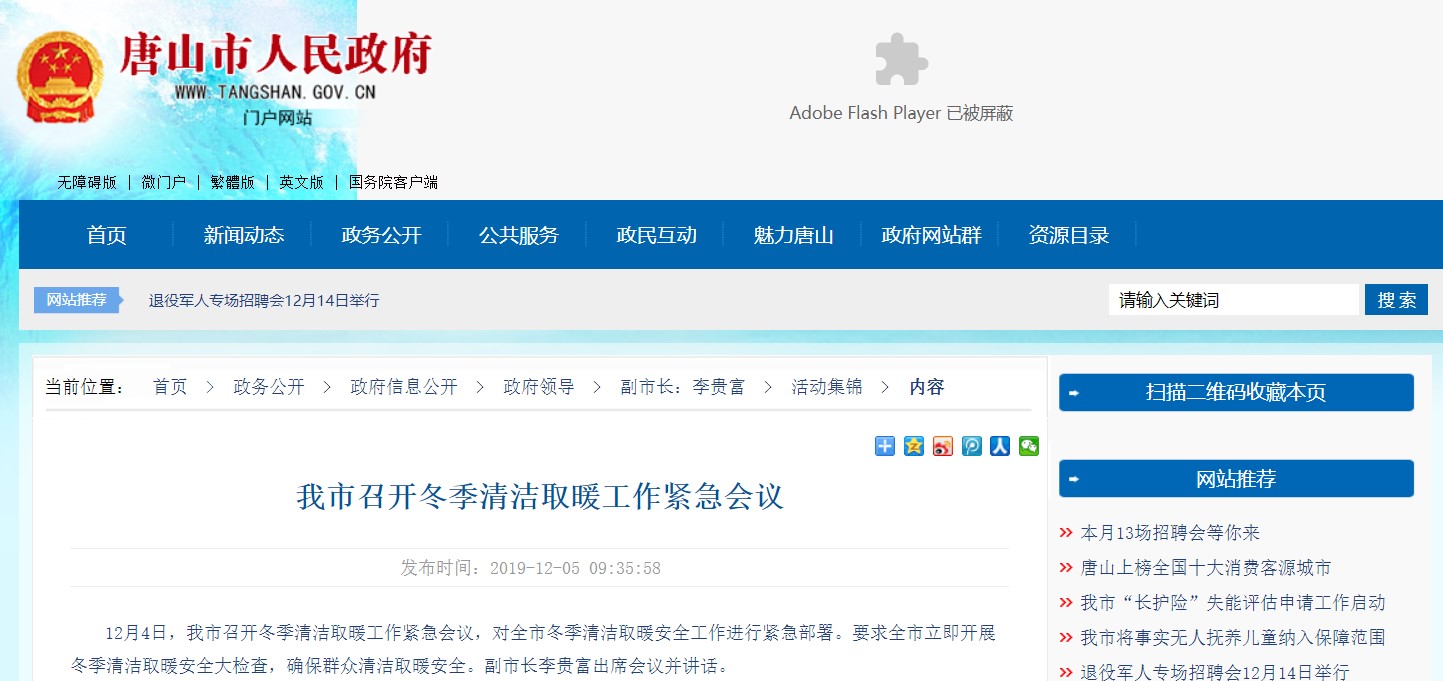The height and width of the screenshot is (681, 1443).
Task: Switch to 繁體版 site version
Action: pos(232,182)
